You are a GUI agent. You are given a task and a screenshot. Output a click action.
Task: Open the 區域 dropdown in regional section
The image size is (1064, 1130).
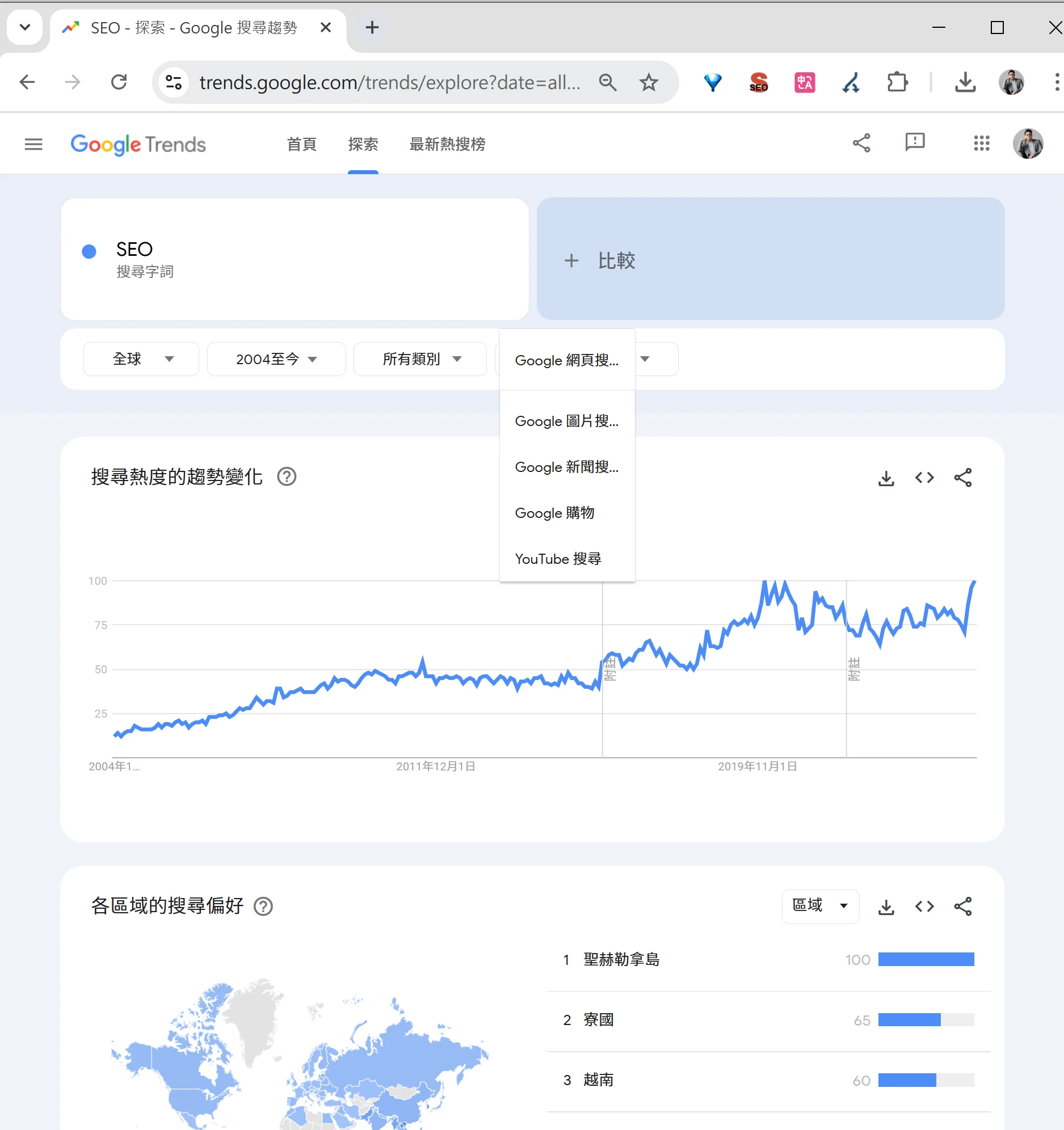[x=820, y=906]
